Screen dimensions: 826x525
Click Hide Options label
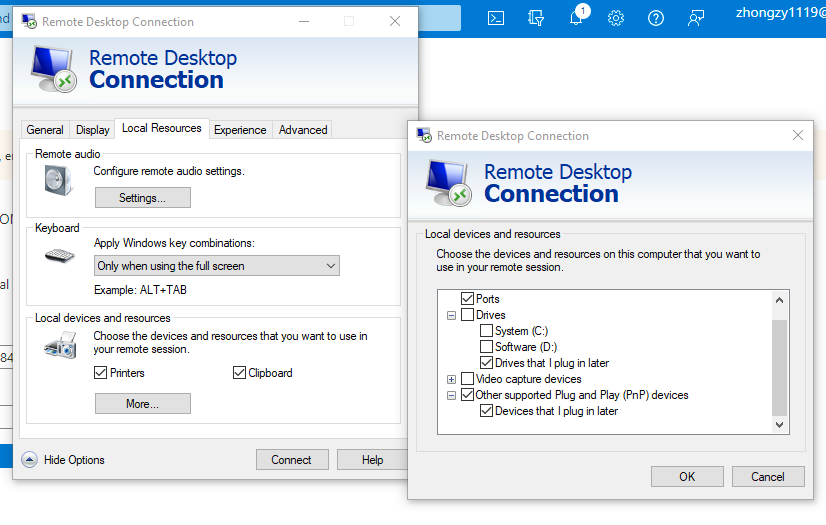(x=74, y=460)
